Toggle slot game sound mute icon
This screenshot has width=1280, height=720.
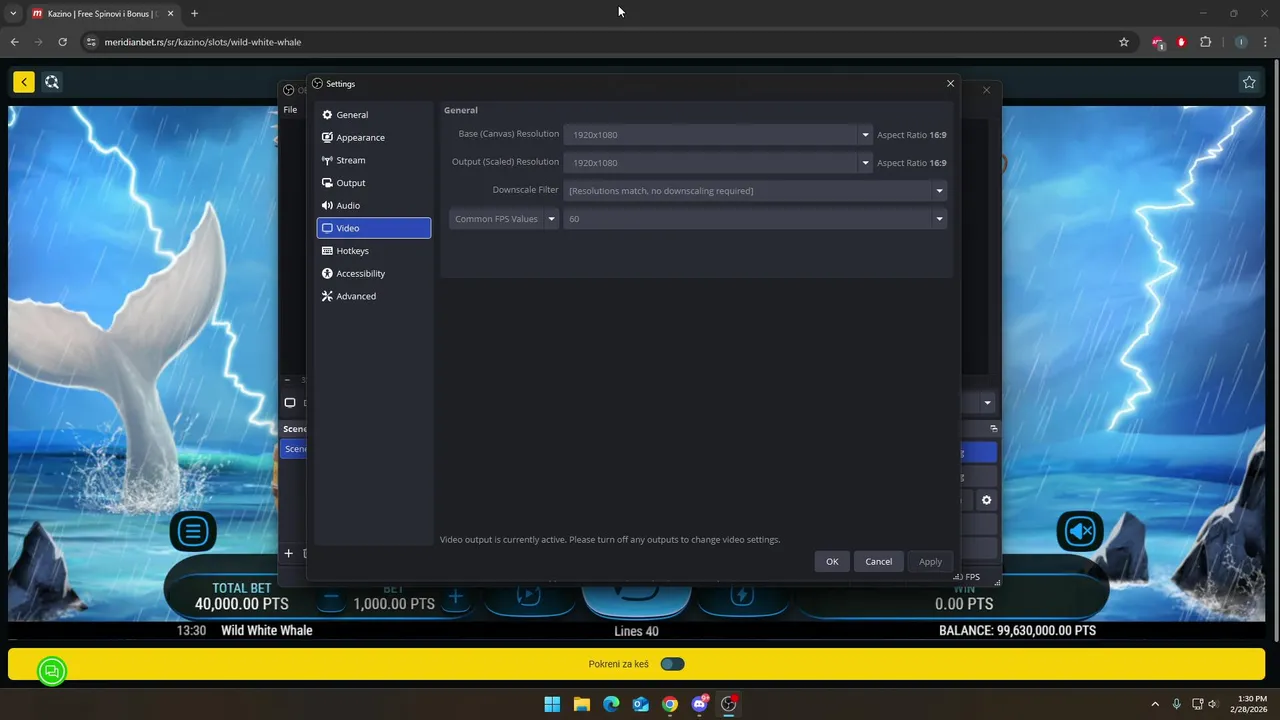[1080, 531]
